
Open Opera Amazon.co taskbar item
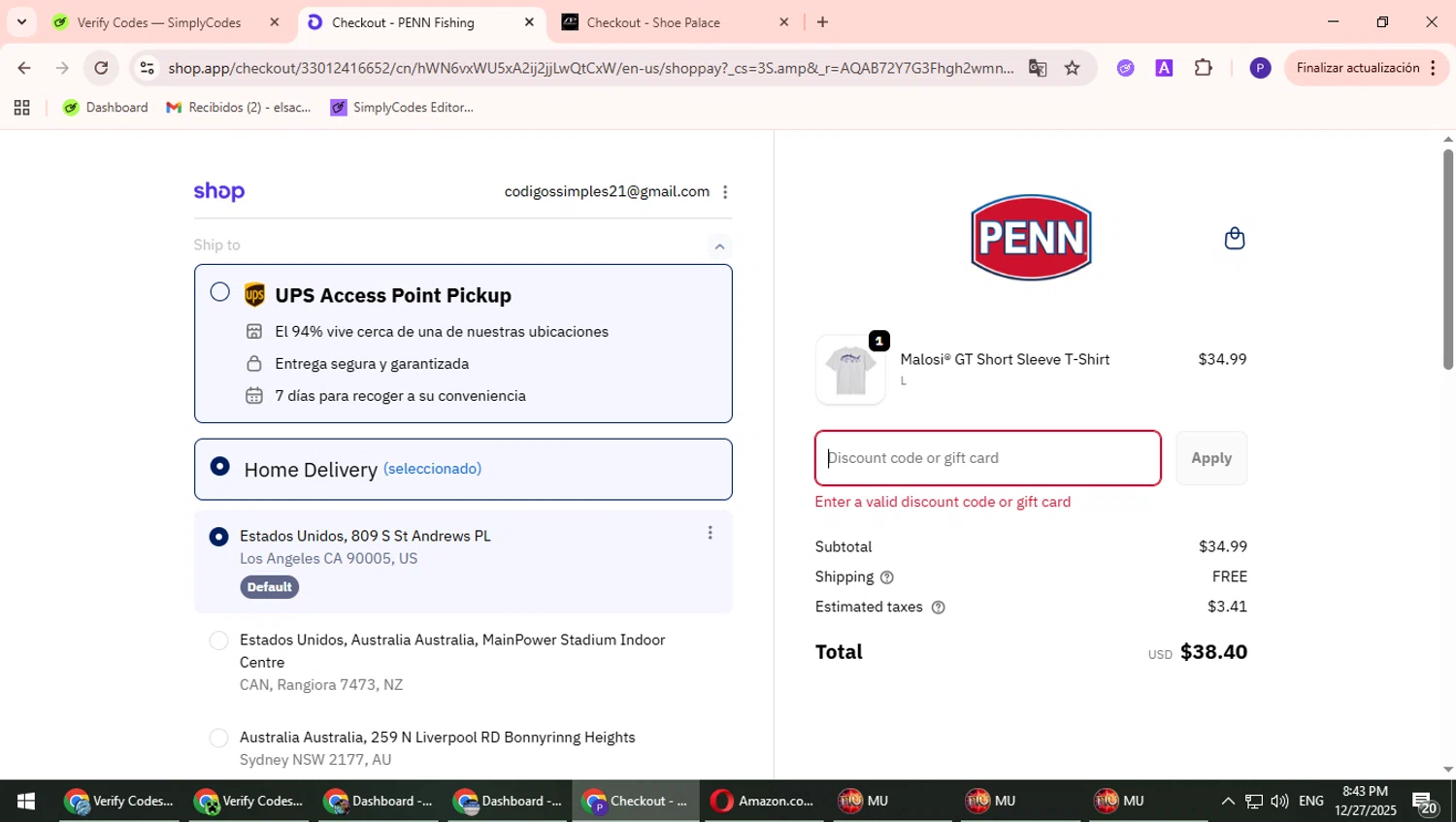(763, 801)
